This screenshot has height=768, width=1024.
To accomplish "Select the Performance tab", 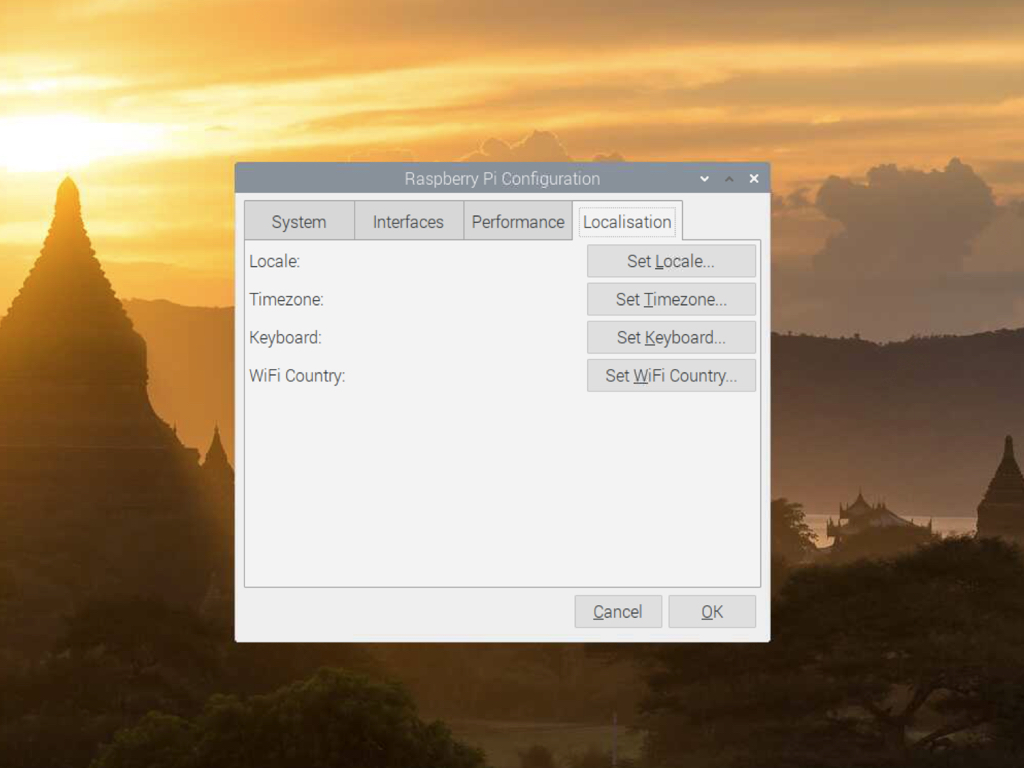I will [x=518, y=220].
